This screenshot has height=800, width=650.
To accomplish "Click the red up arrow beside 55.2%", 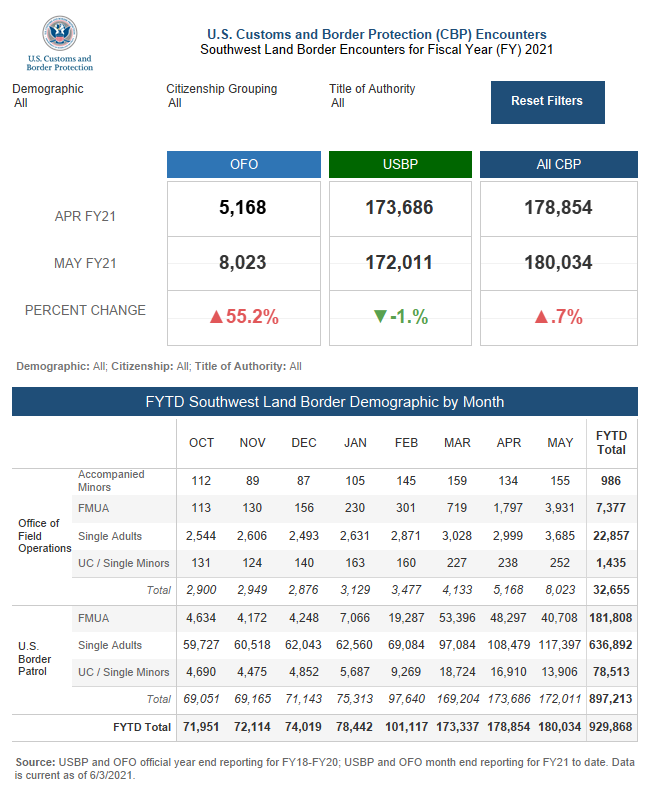I will coord(216,317).
